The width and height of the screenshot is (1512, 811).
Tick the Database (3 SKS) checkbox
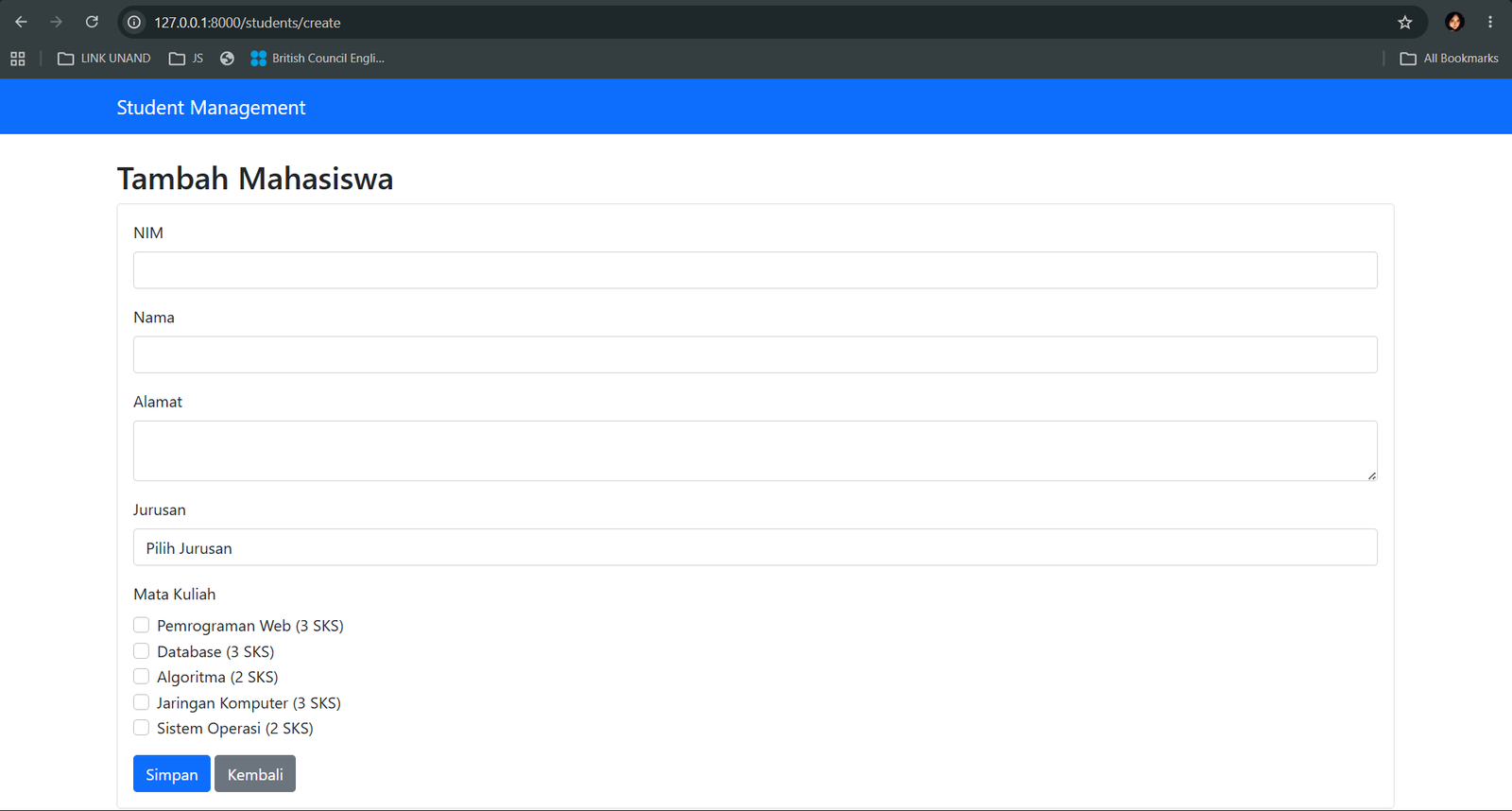(x=141, y=651)
